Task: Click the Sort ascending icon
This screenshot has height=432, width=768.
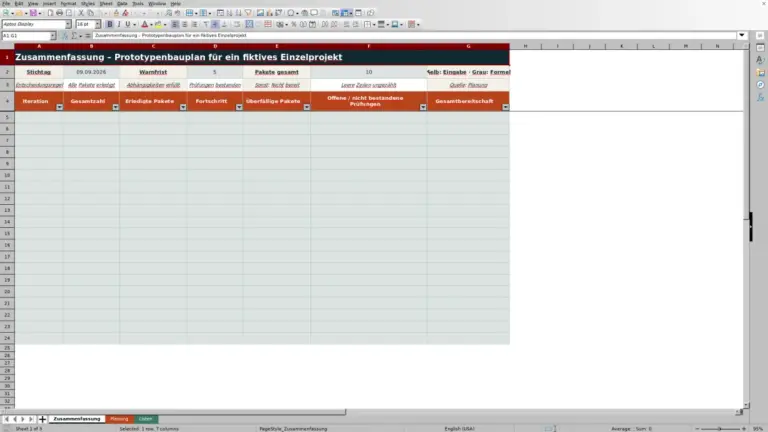Action: pyautogui.click(x=229, y=13)
